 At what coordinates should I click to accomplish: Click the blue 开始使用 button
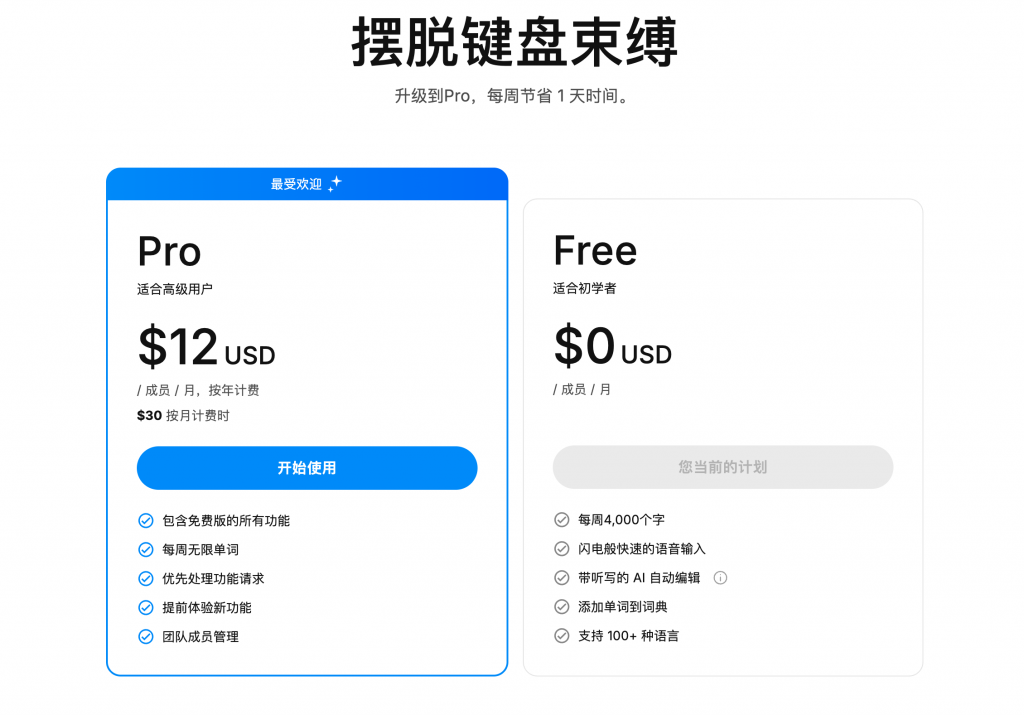click(x=307, y=468)
